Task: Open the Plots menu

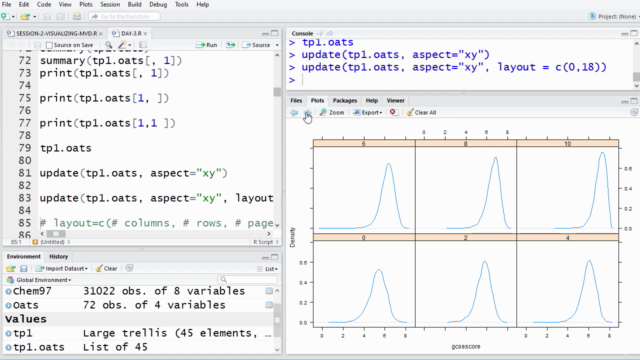Action: click(x=86, y=4)
